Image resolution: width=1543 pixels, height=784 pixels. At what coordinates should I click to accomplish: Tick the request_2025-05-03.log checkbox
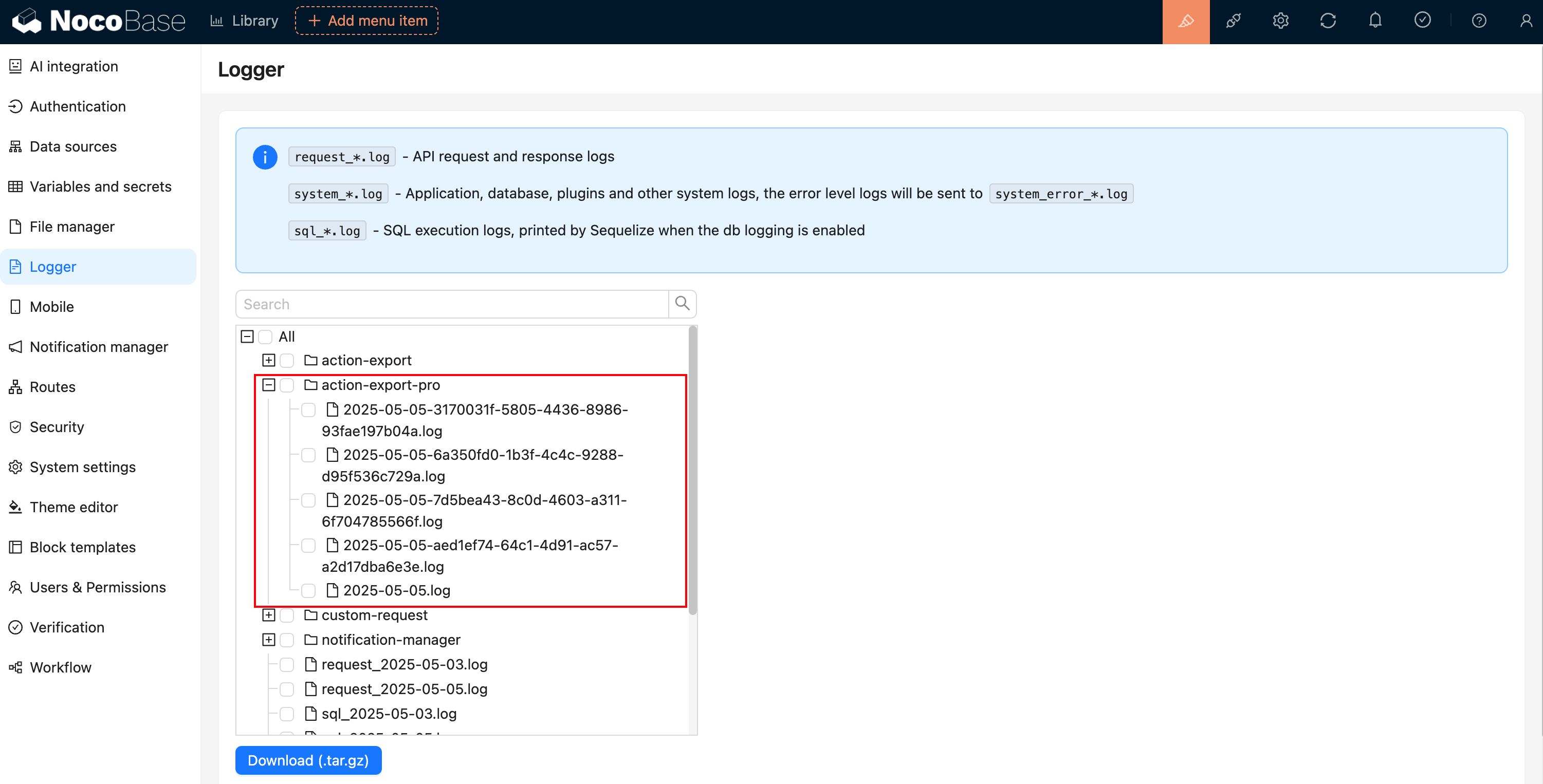(x=287, y=664)
